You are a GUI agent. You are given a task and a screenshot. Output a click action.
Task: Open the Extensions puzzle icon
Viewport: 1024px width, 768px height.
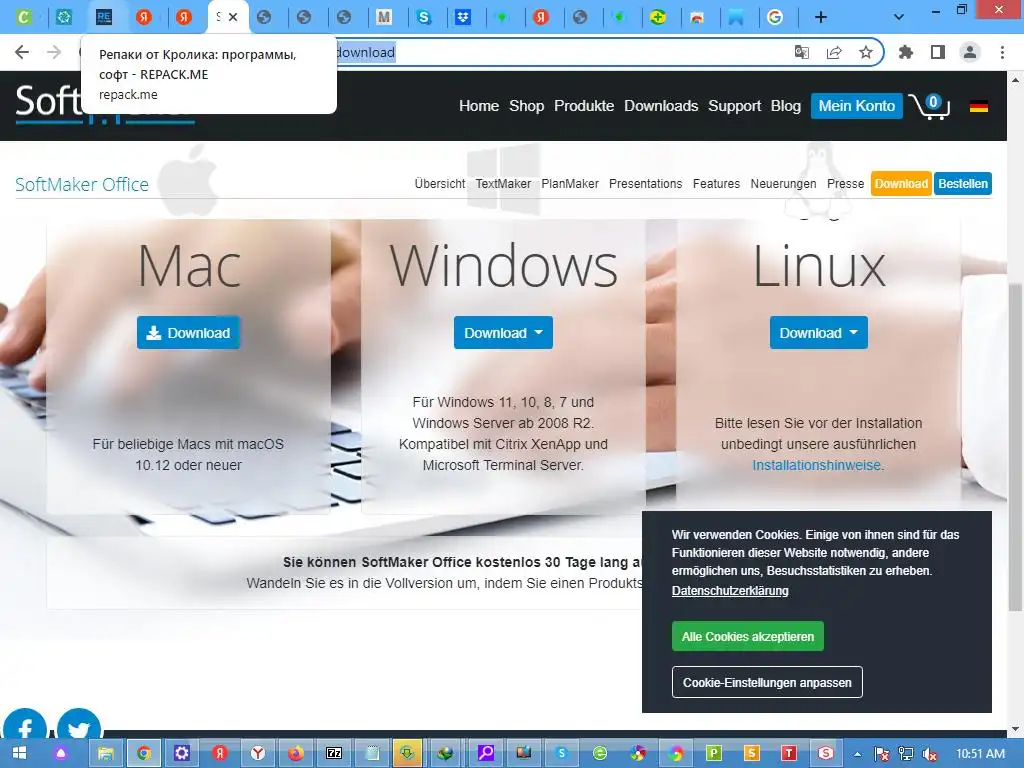(x=905, y=52)
